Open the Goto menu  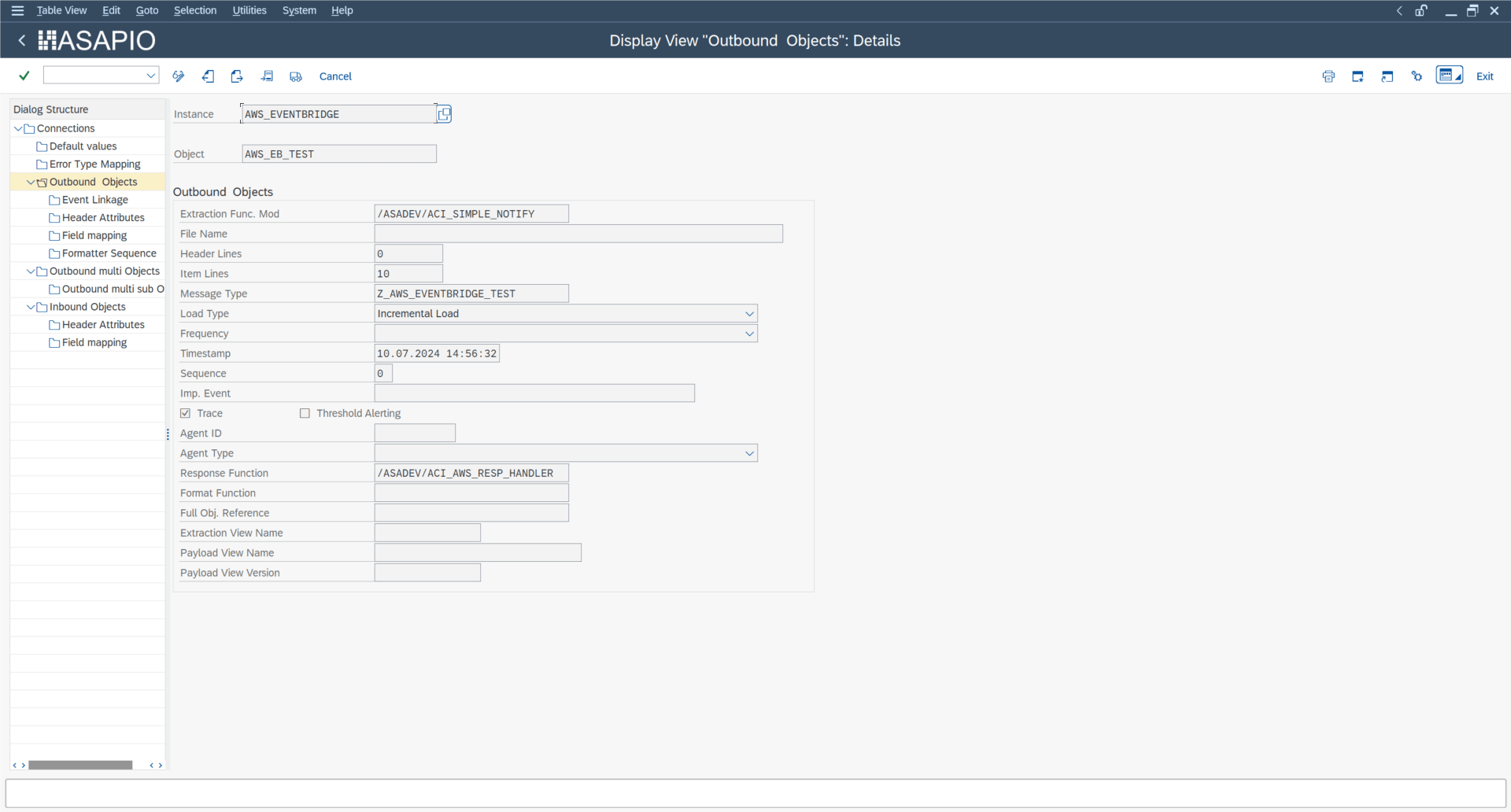[x=147, y=10]
